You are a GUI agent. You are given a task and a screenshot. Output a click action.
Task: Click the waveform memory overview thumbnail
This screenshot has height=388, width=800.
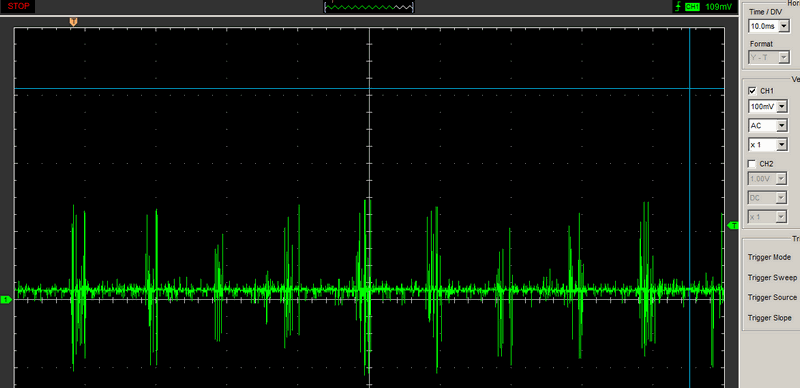pyautogui.click(x=369, y=7)
